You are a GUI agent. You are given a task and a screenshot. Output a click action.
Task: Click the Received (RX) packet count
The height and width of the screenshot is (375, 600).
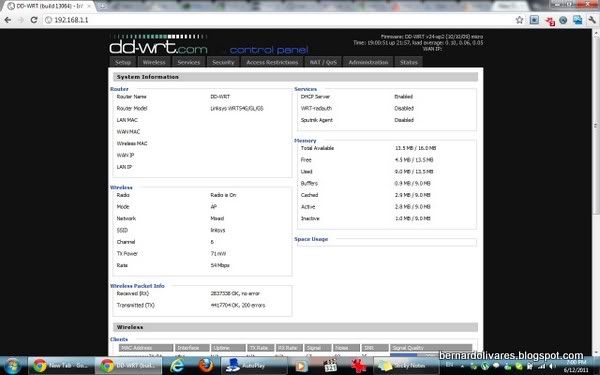[x=235, y=293]
